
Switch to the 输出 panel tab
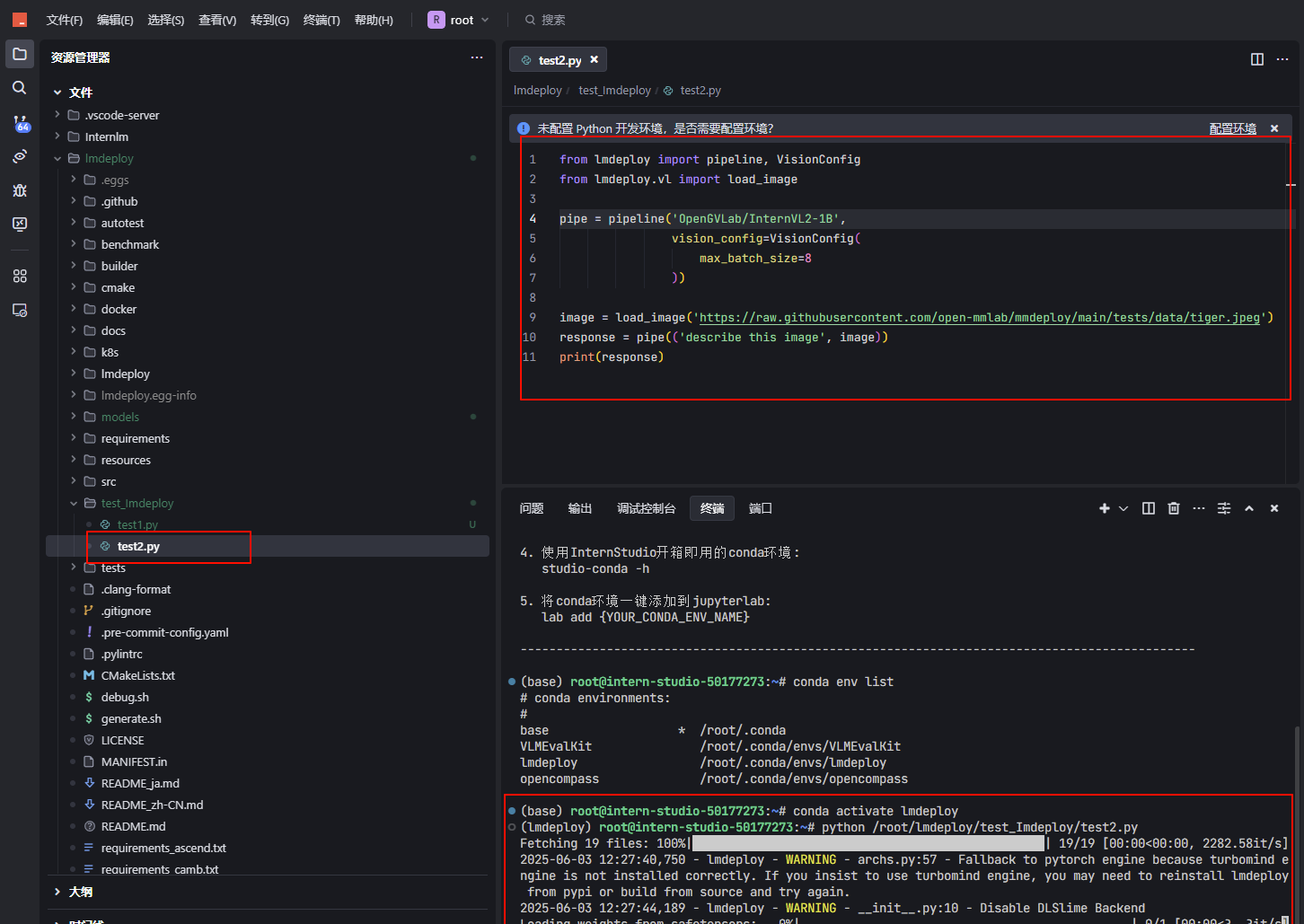(579, 507)
